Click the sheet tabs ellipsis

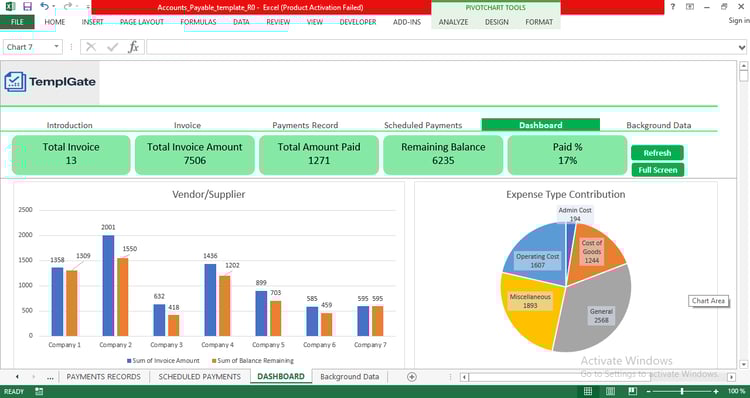(x=50, y=377)
